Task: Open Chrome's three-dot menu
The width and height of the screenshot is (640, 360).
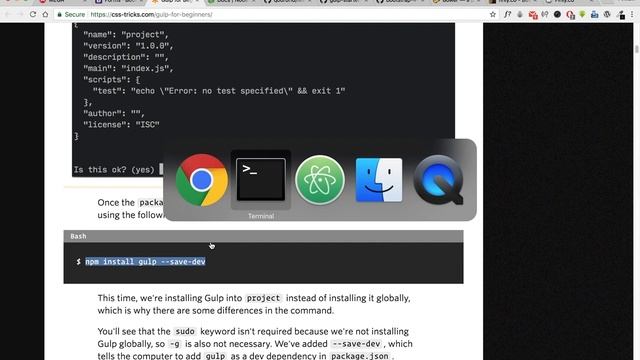Action: pos(632,14)
